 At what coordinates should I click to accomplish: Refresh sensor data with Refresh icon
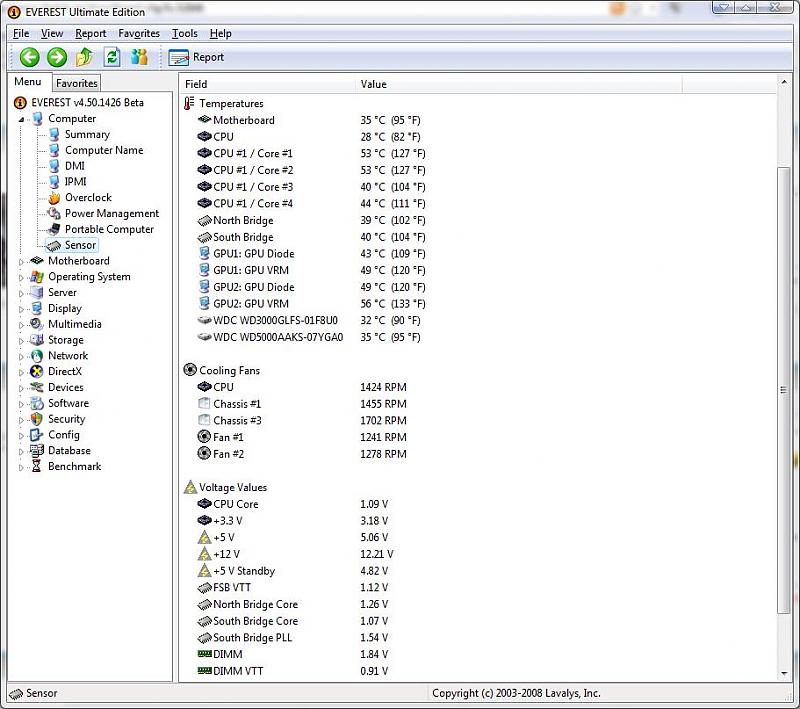[112, 57]
